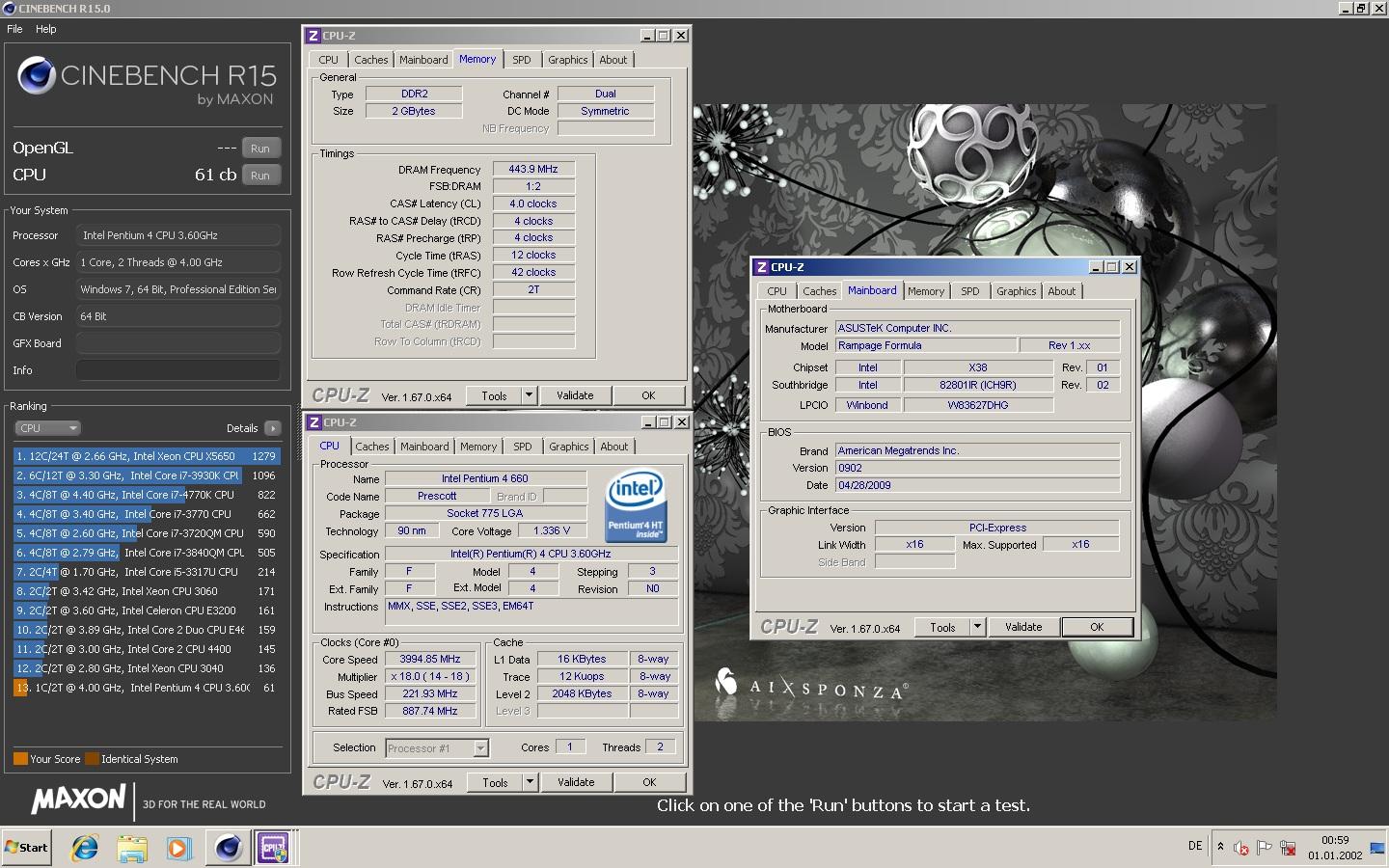The height and width of the screenshot is (868, 1389).
Task: Open Tools dropdown arrow in Memory CPU-Z window
Action: click(x=529, y=395)
